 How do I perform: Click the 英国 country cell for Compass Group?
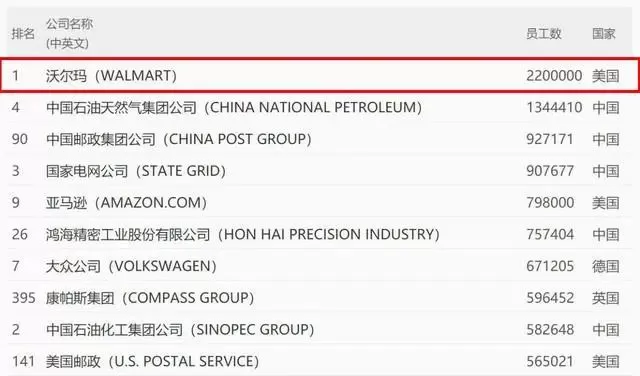606,298
